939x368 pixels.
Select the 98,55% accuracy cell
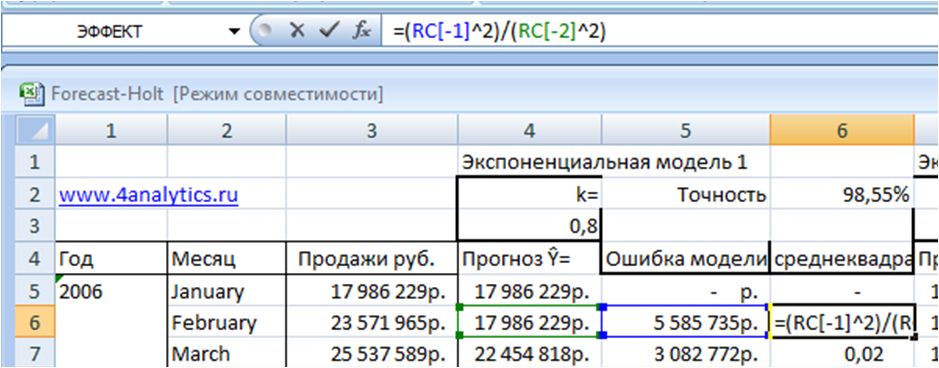pyautogui.click(x=842, y=194)
